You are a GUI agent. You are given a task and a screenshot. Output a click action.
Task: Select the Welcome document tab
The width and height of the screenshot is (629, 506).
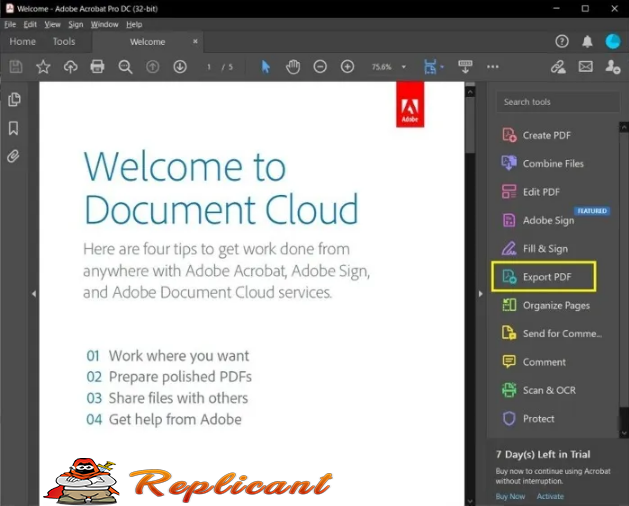[147, 42]
